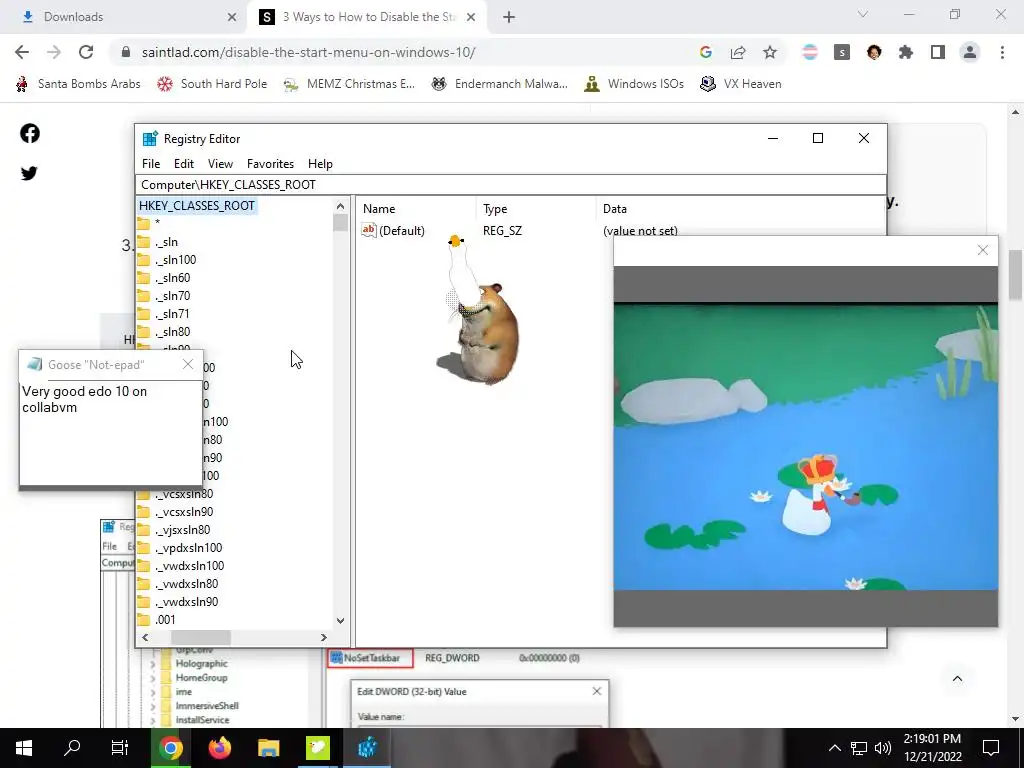Open the Help menu in Registry Editor
The image size is (1024, 768).
(x=320, y=164)
